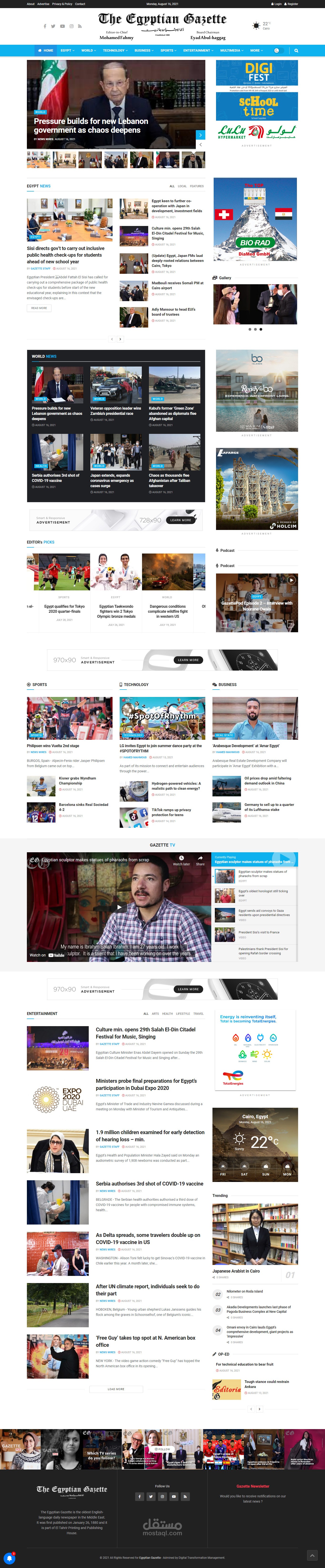Open the YouTube icon in the header

pyautogui.click(x=62, y=26)
